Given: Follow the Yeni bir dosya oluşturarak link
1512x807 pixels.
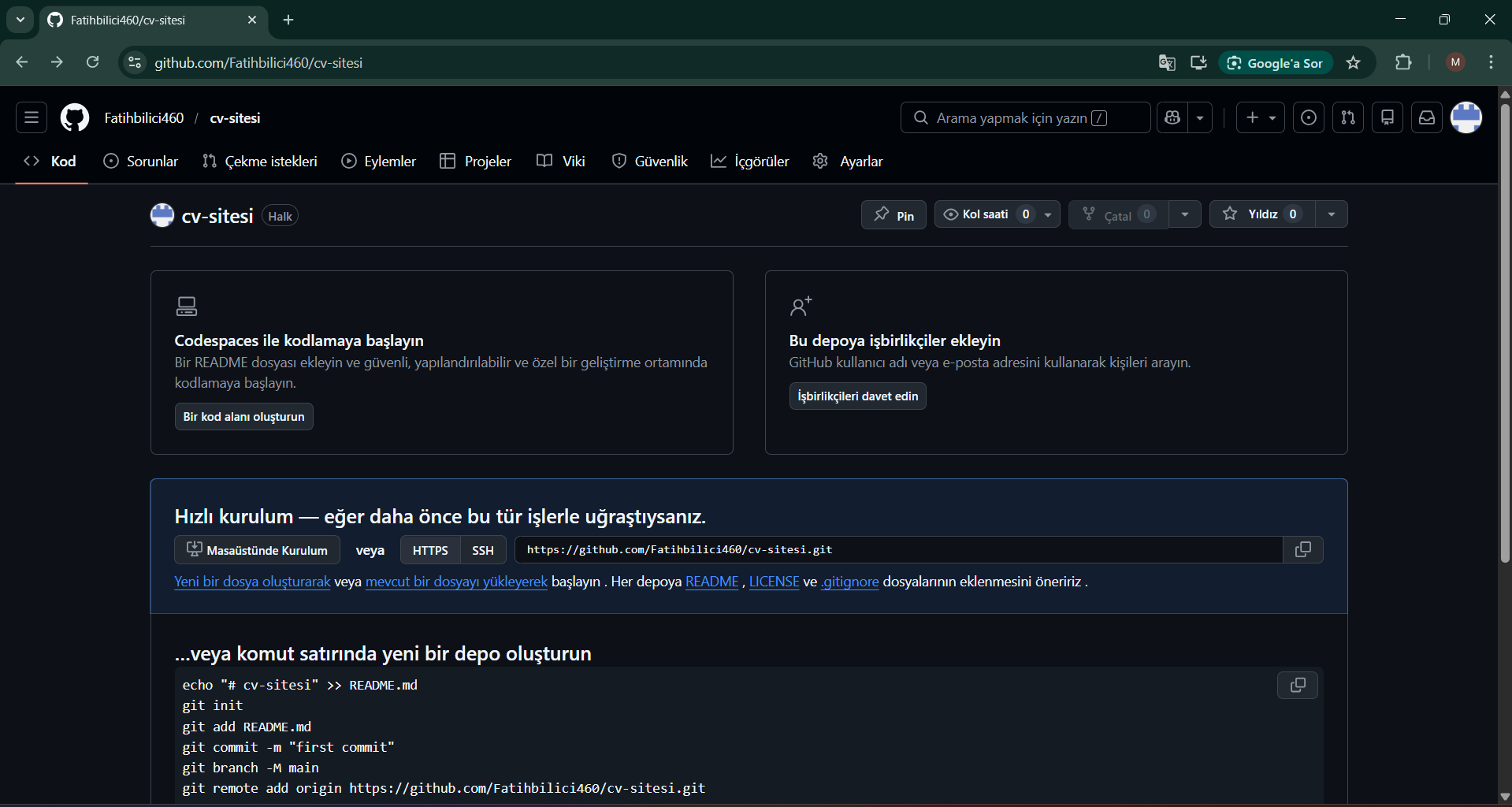Looking at the screenshot, I should 252,582.
